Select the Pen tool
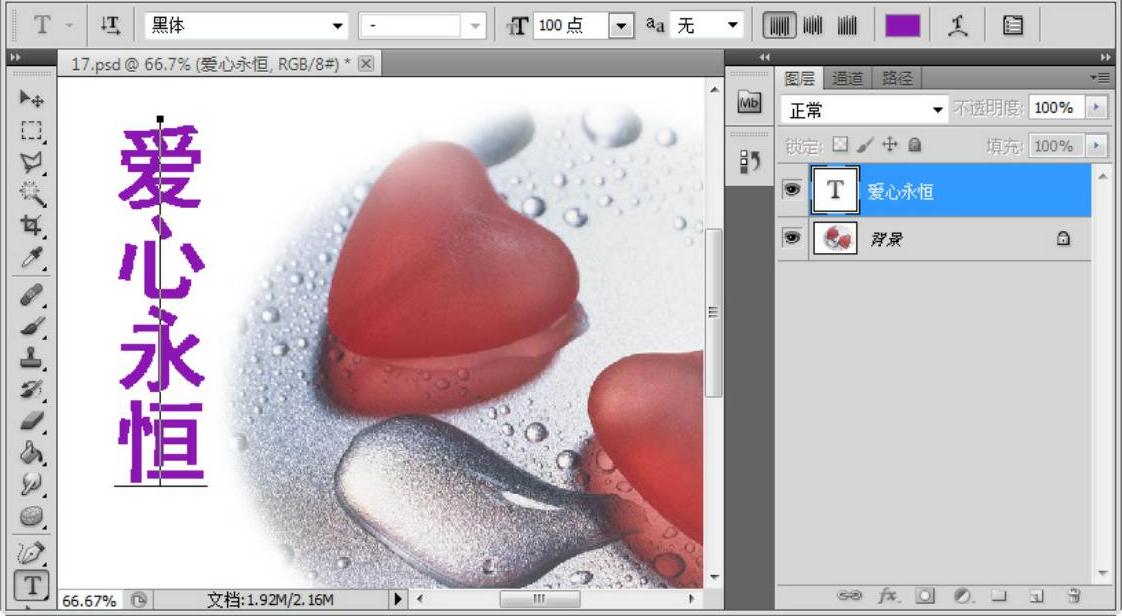Screen dimensions: 1122x616 click(x=32, y=551)
